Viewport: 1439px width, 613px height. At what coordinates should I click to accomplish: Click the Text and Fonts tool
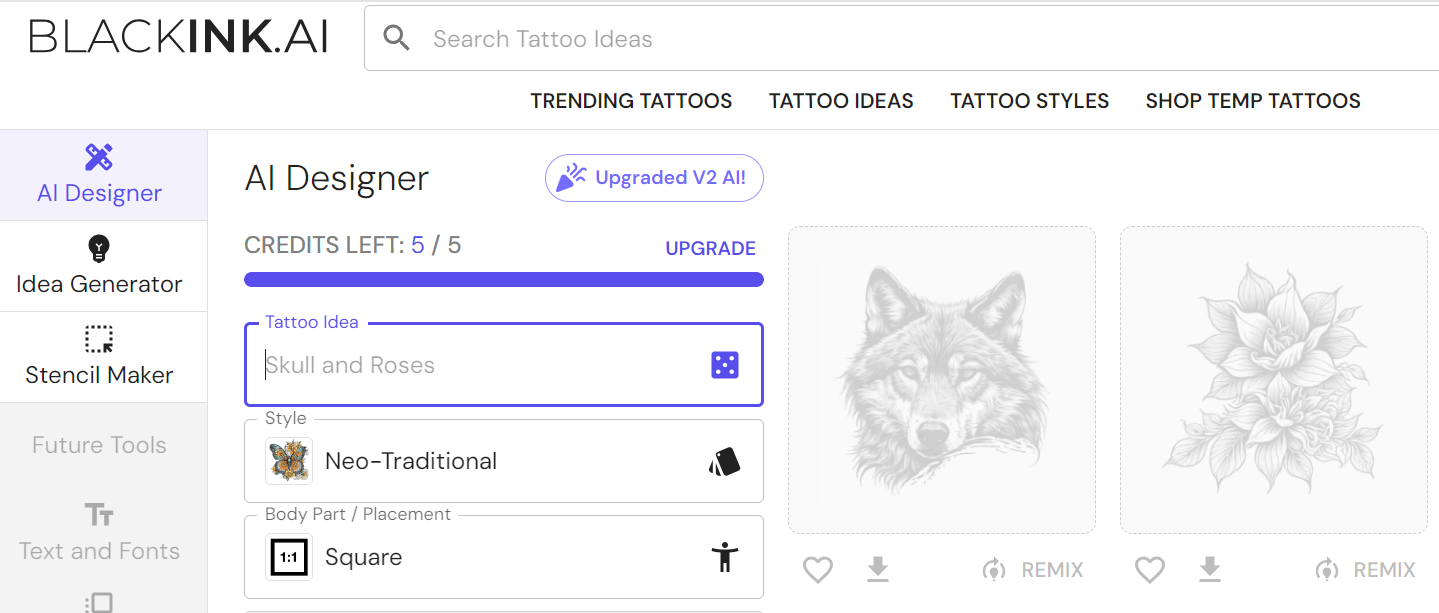point(98,531)
